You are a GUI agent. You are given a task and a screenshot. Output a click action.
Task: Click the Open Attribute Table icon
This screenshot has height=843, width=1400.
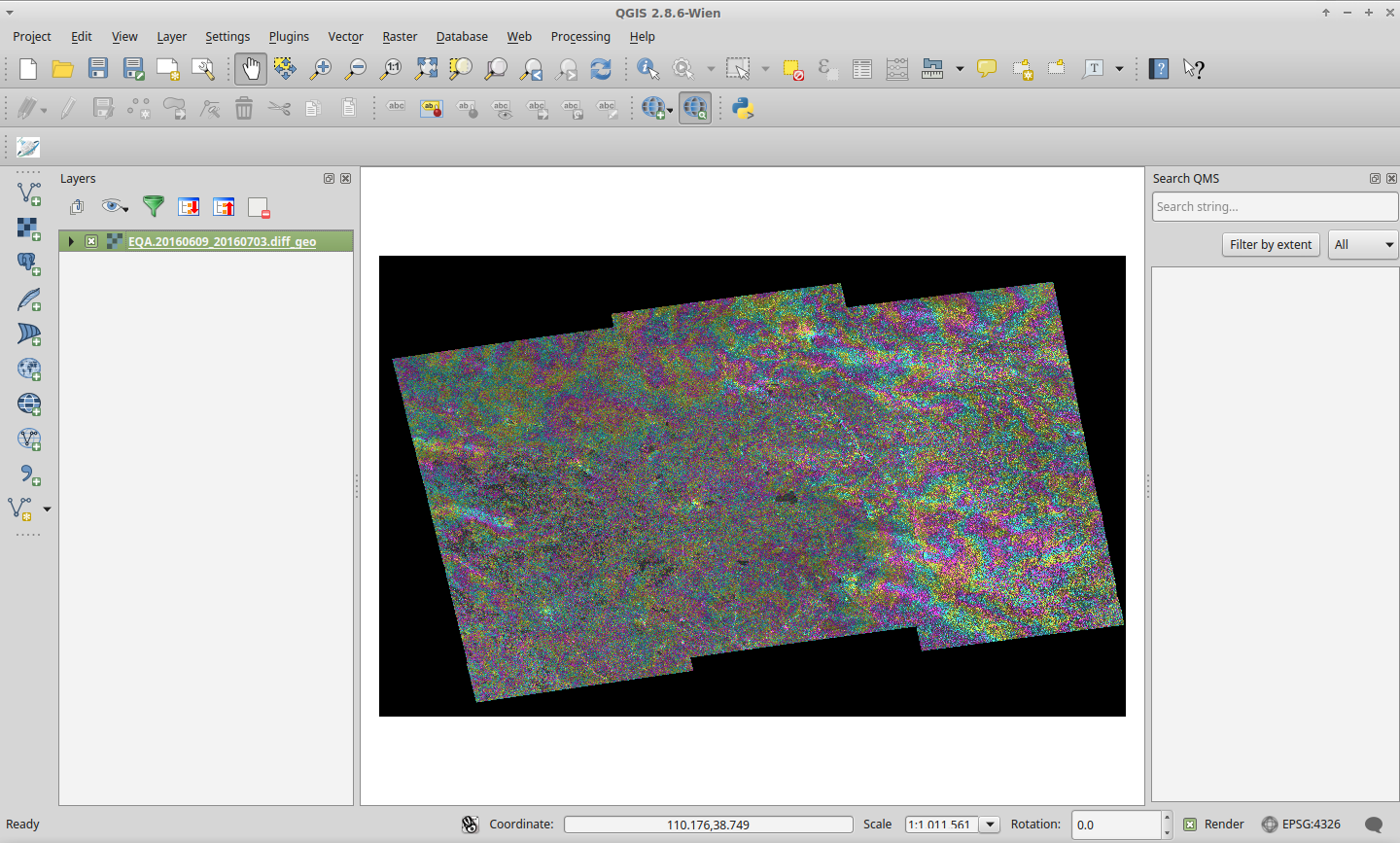pyautogui.click(x=861, y=69)
